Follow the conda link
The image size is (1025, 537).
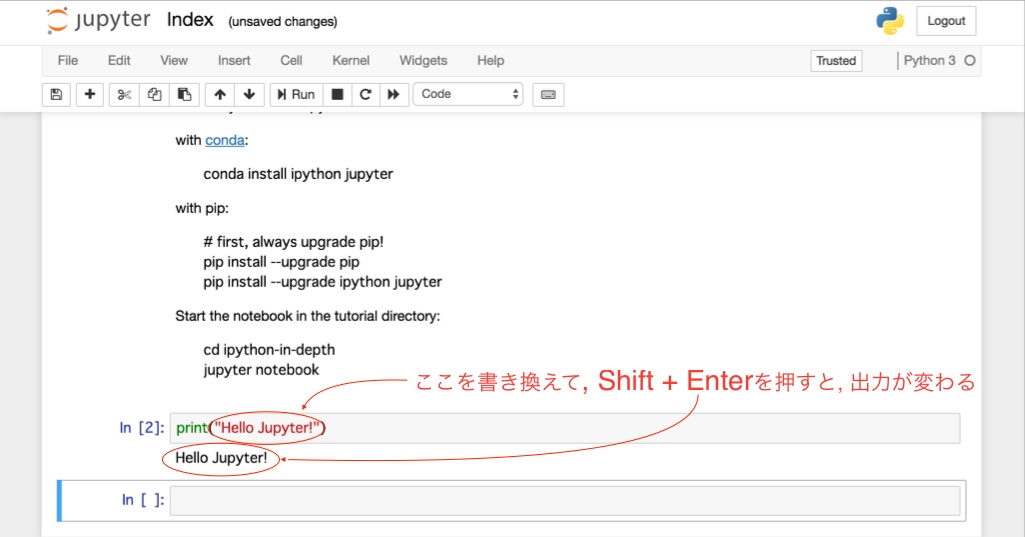(225, 140)
